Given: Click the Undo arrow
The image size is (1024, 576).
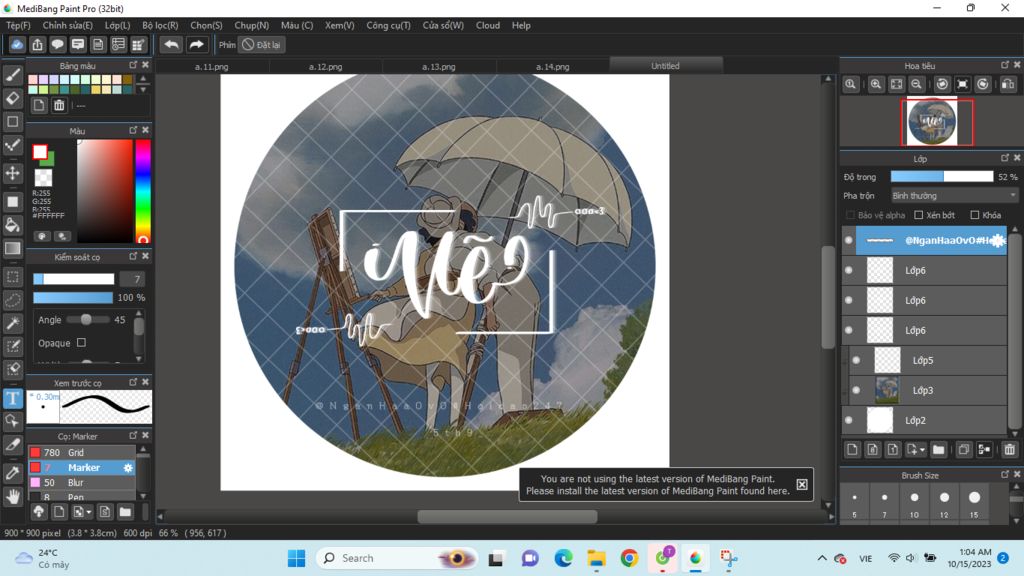Looking at the screenshot, I should pos(171,44).
